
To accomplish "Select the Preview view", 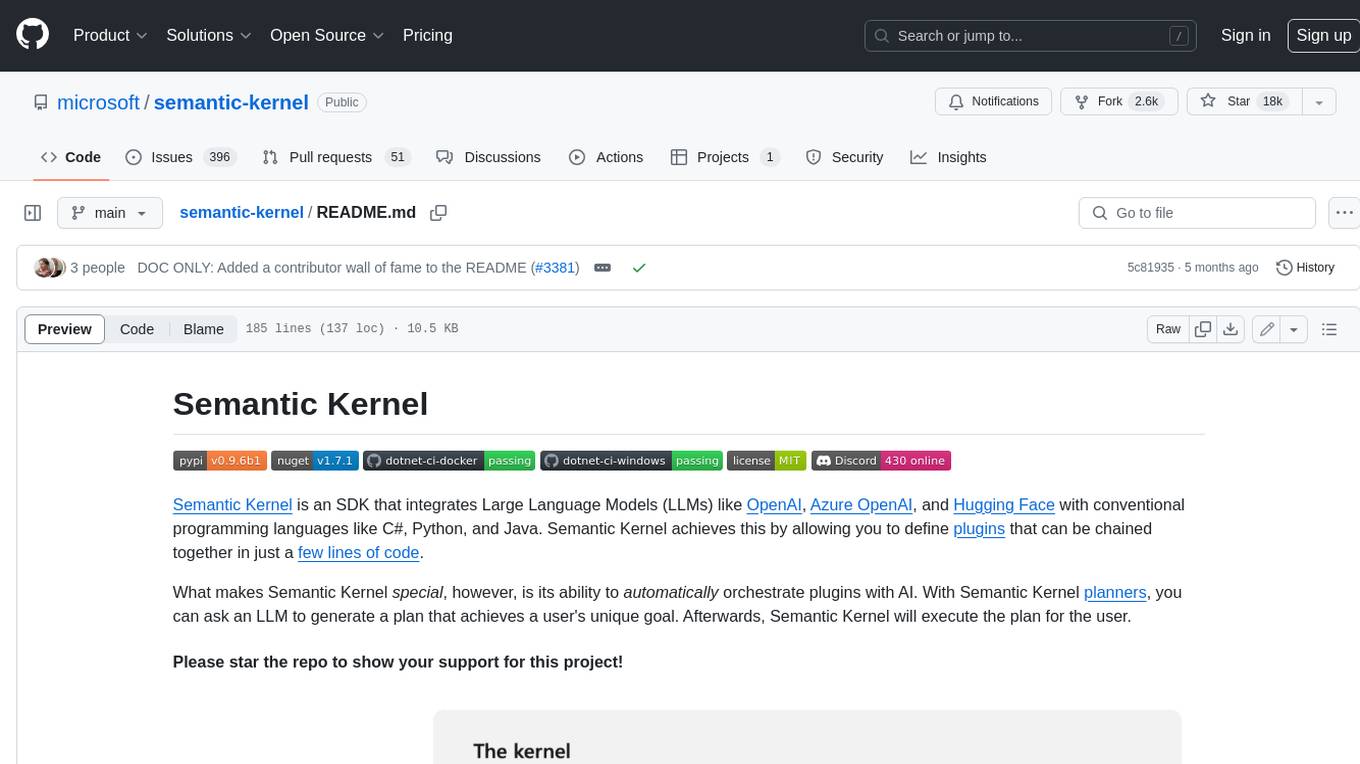I will [x=65, y=329].
